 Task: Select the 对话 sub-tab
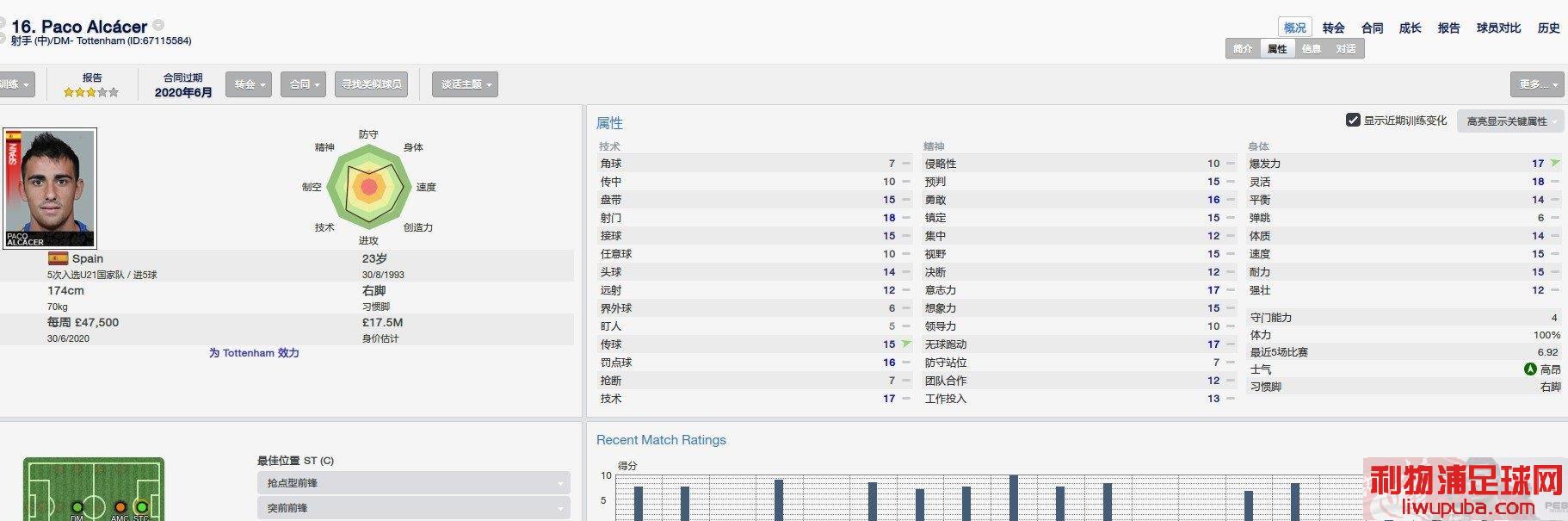(x=1346, y=49)
